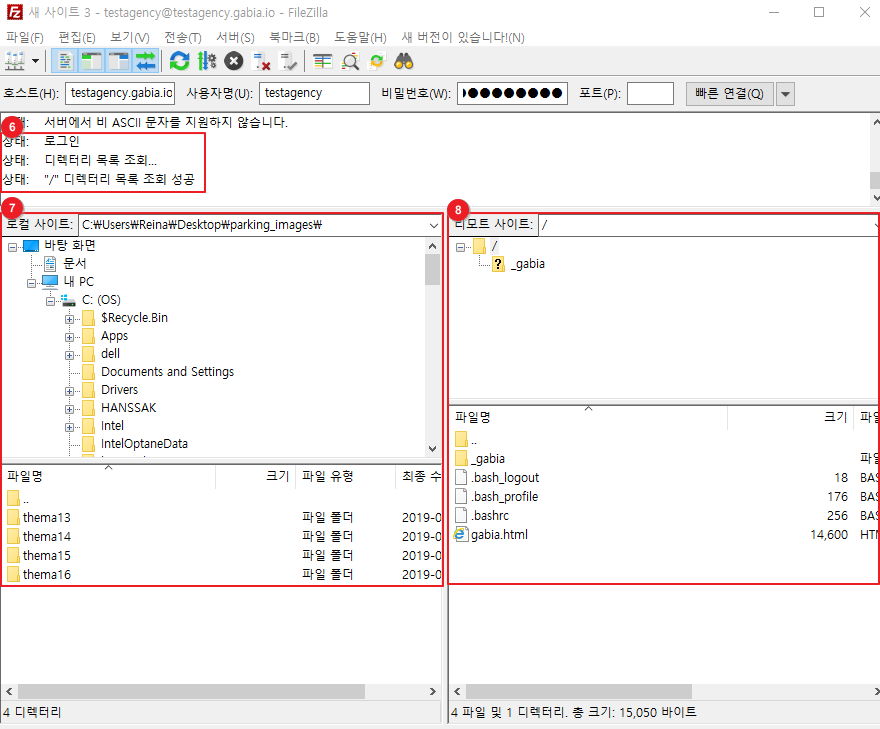Viewport: 880px width, 729px height.
Task: Select thema13 local folder
Action: tap(47, 517)
